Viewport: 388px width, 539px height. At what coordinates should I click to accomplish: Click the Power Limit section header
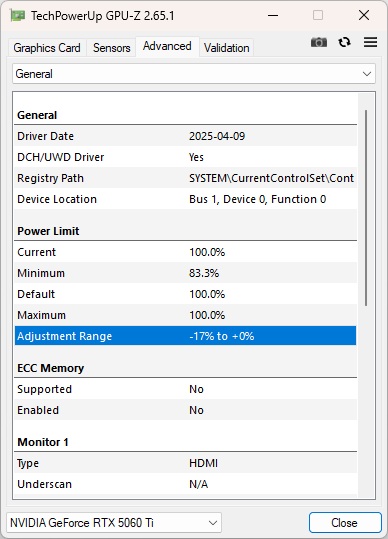(x=48, y=231)
